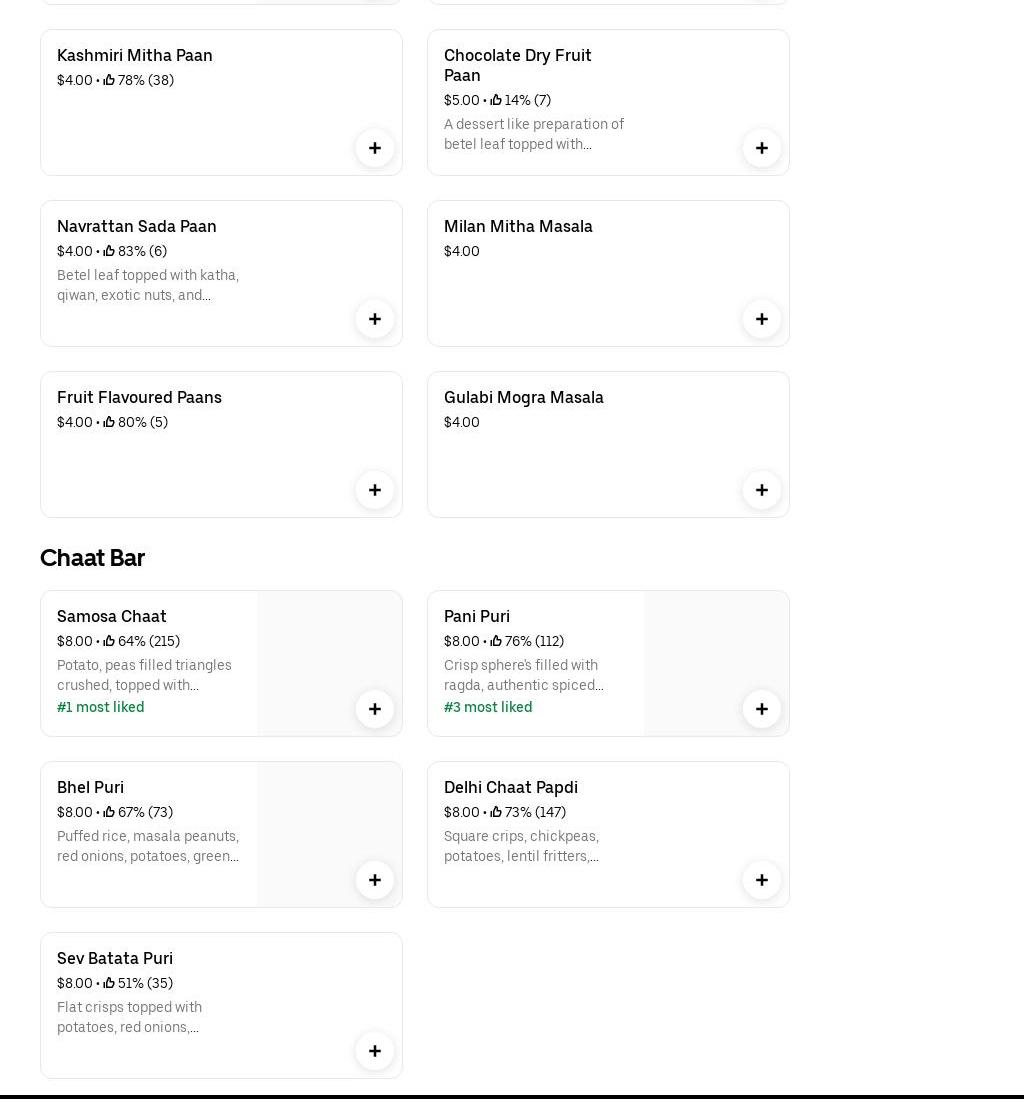Select the Chaat Bar section heading

tap(92, 558)
